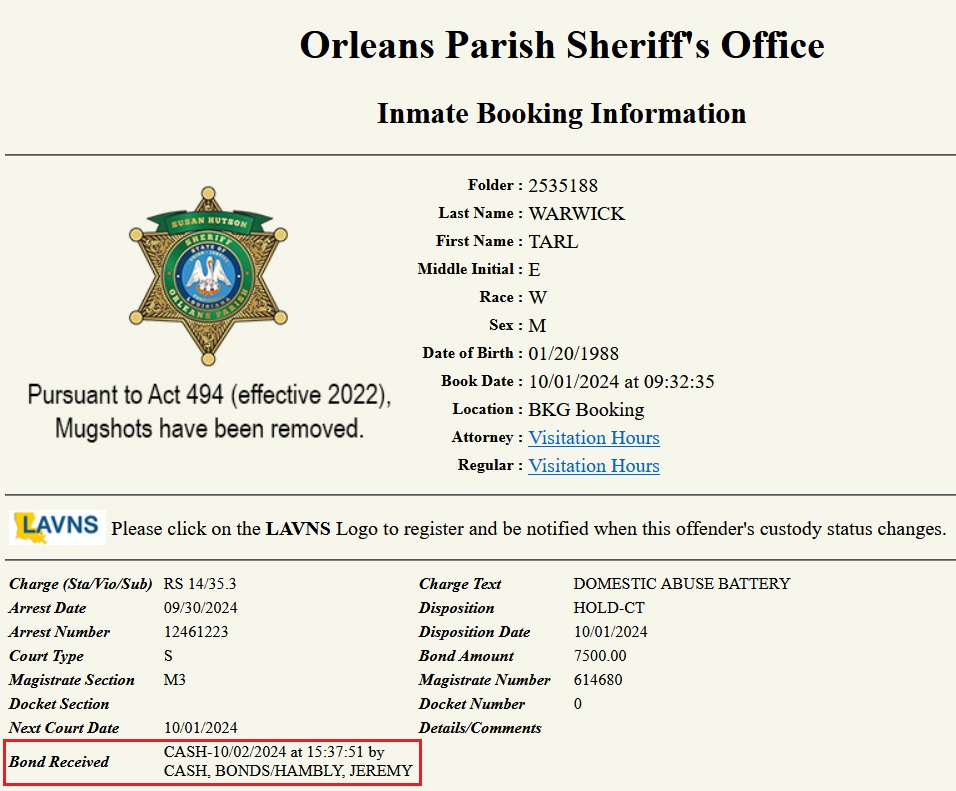Click the last name WARWICK

click(x=576, y=213)
